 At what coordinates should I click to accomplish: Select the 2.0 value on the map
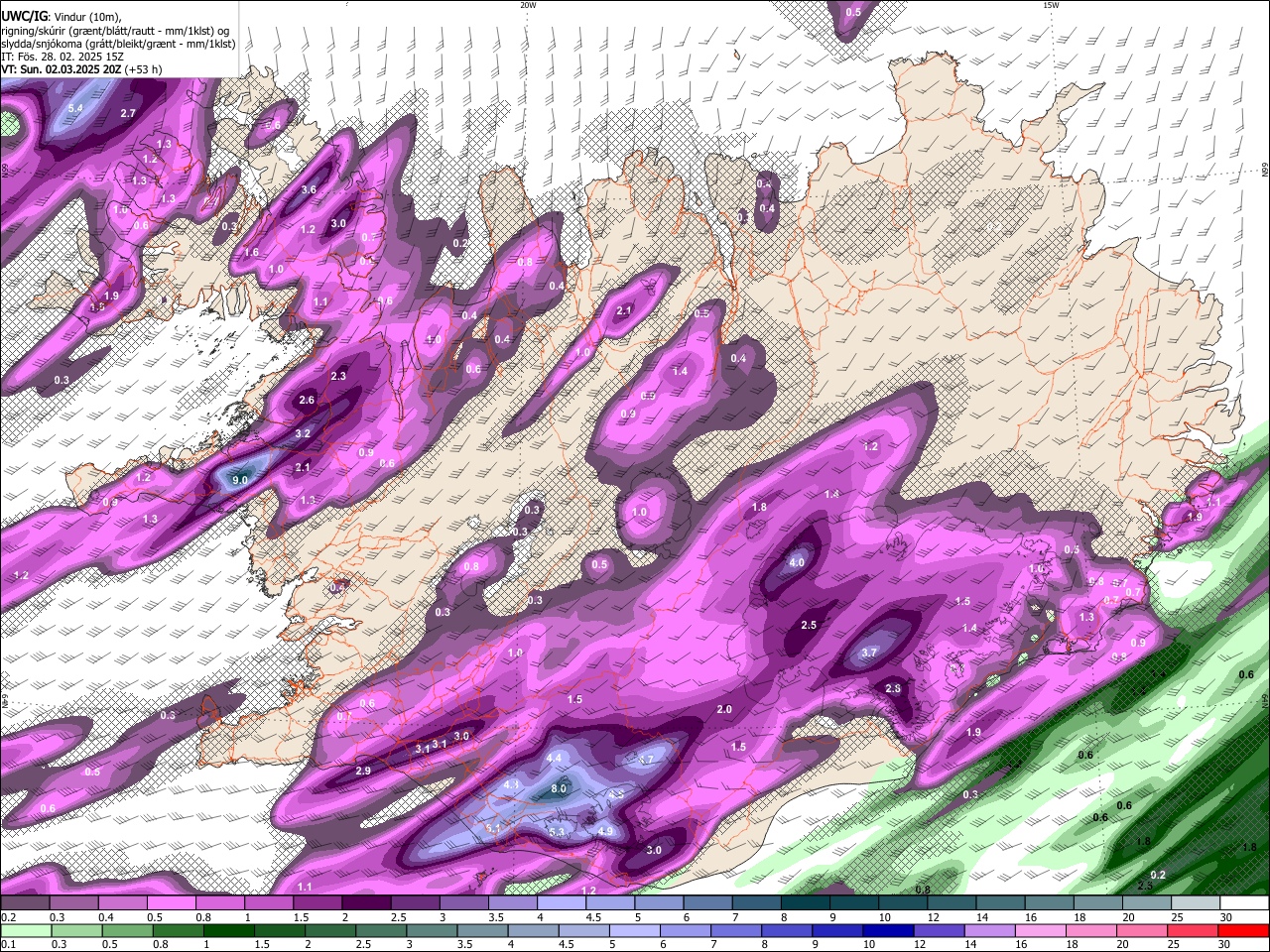point(724,710)
